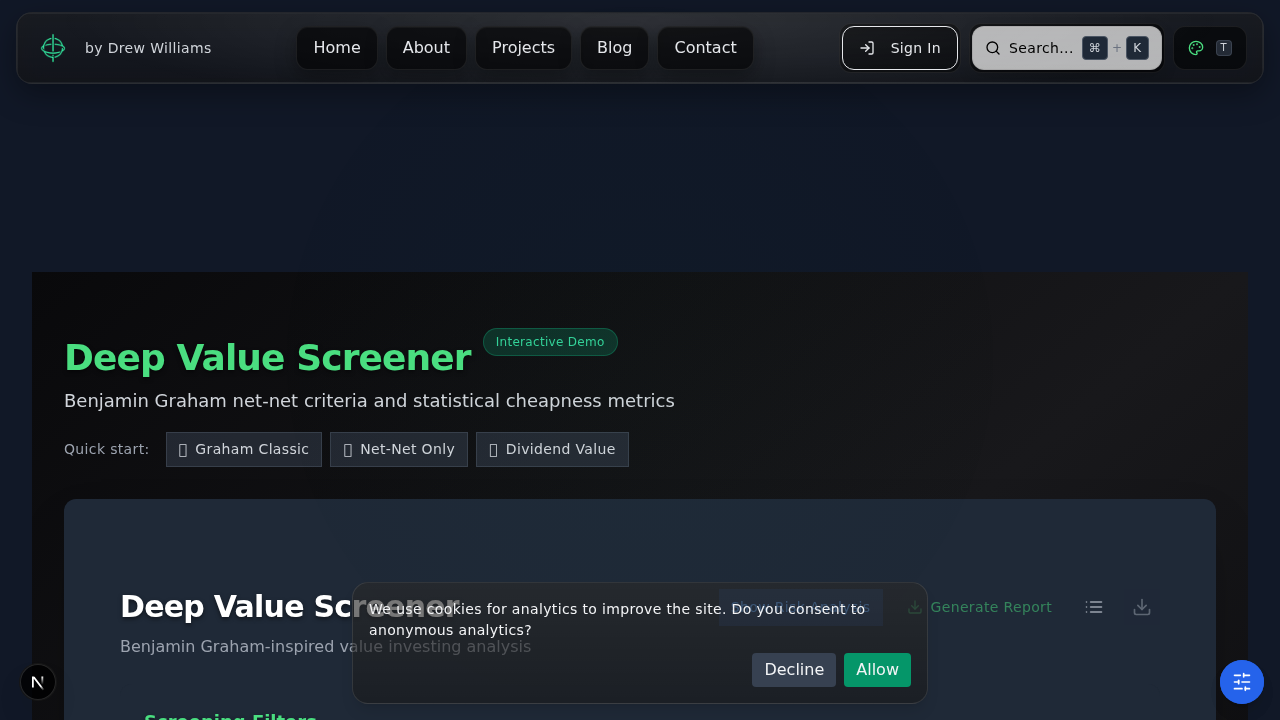
Task: Click the download icon beside Generate Report text
Action: [913, 607]
